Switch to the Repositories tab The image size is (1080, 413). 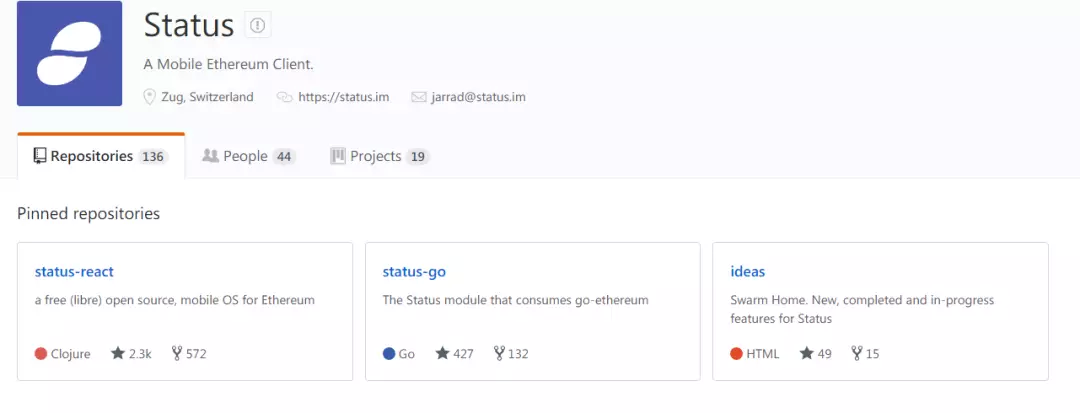coord(101,156)
